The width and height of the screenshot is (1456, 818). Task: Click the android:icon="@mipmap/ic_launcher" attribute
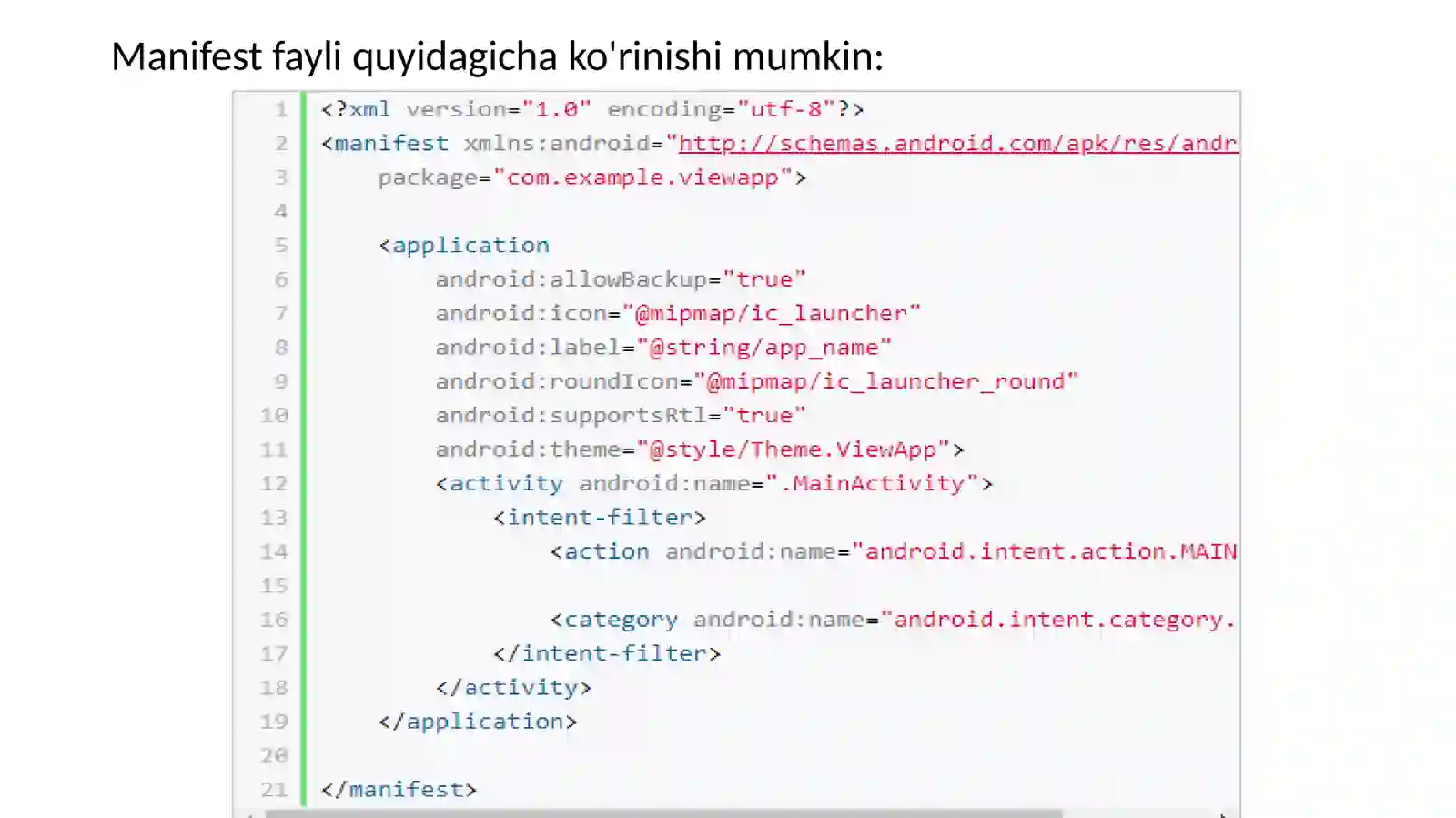[x=678, y=314]
